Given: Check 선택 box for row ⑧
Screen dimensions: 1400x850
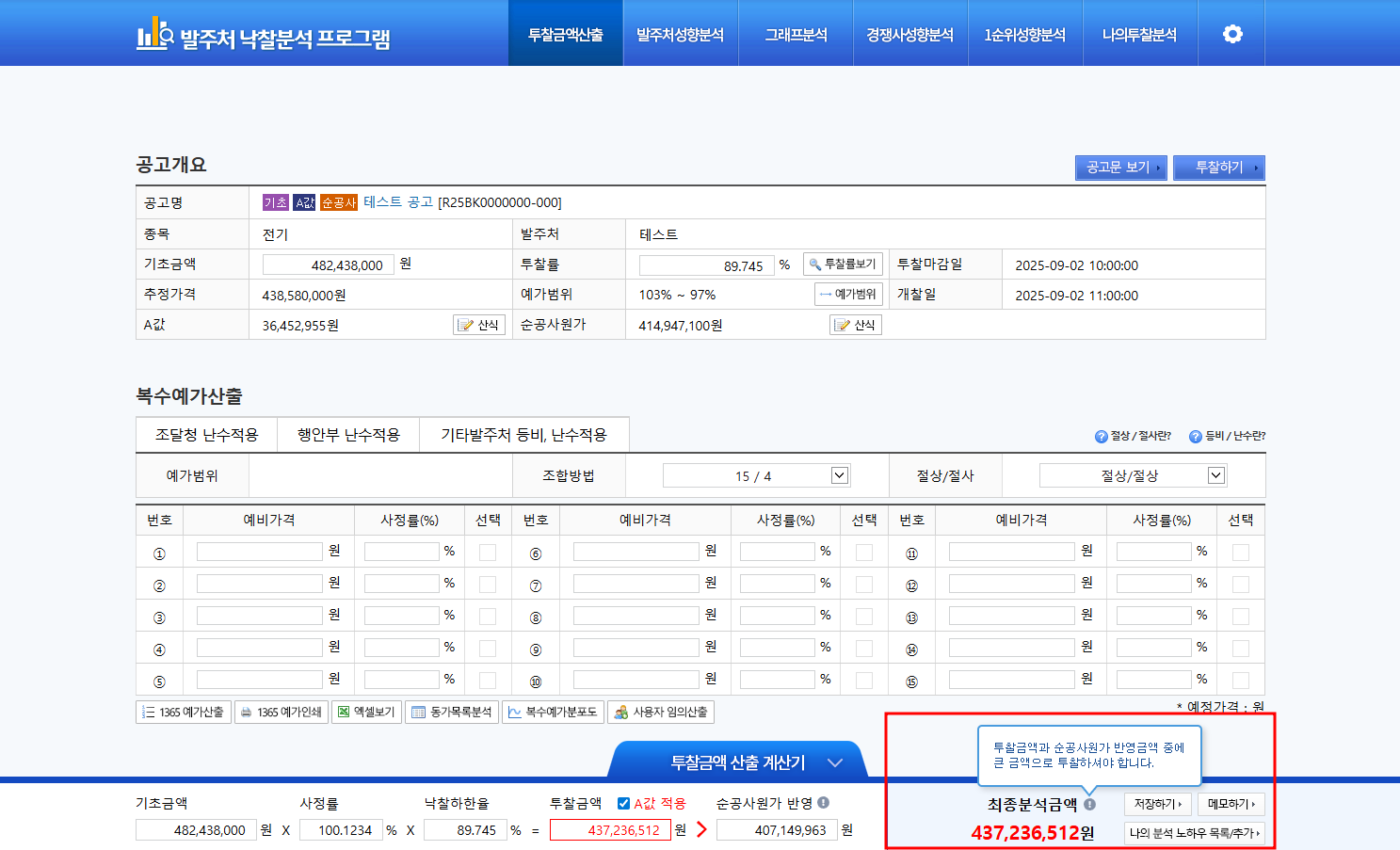Looking at the screenshot, I should [864, 617].
